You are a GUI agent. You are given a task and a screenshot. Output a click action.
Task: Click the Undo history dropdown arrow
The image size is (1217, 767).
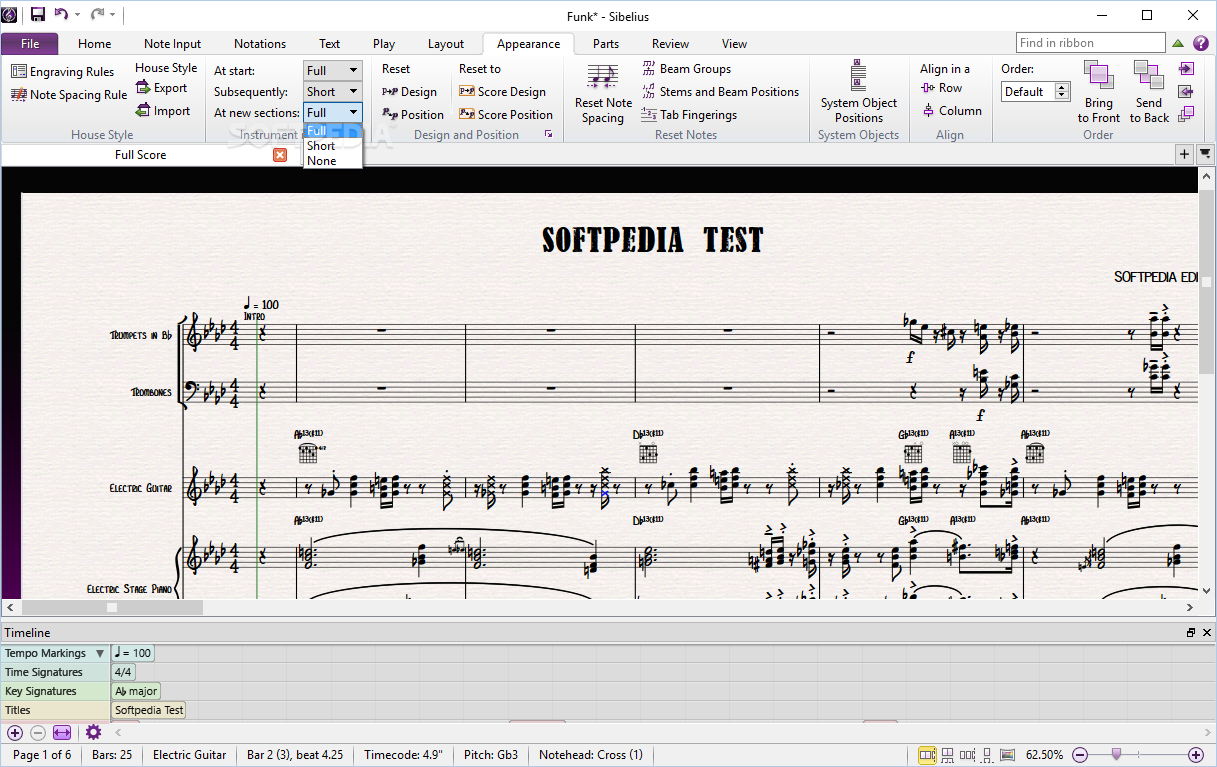point(77,15)
